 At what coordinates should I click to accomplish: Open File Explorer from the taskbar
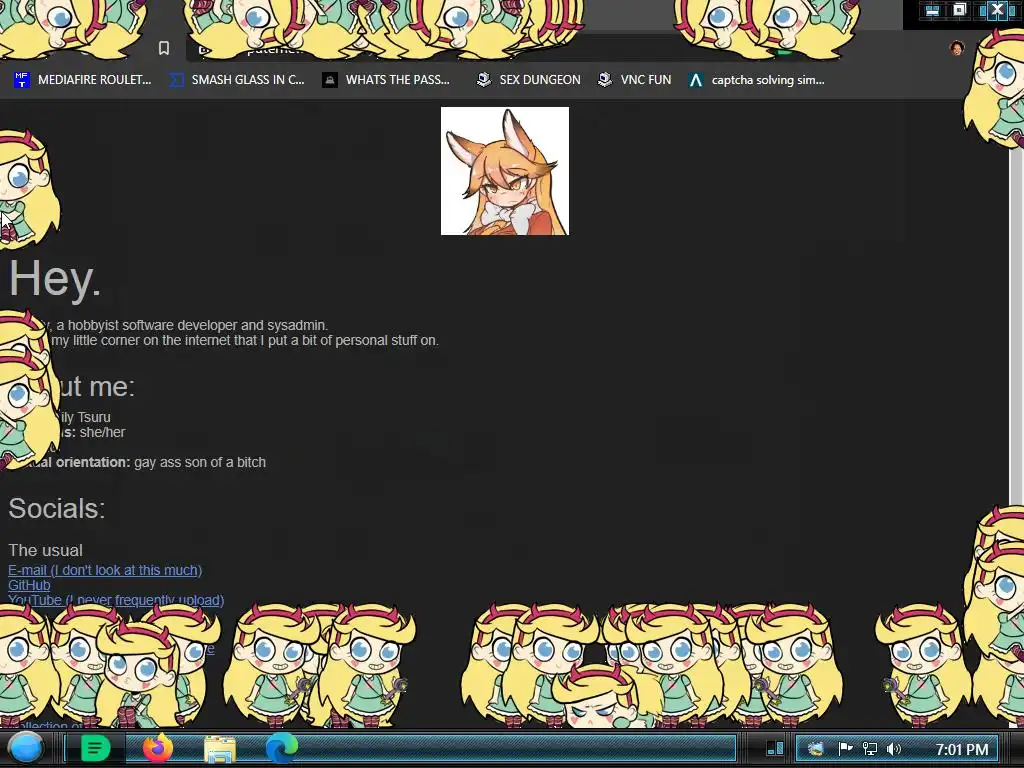220,749
